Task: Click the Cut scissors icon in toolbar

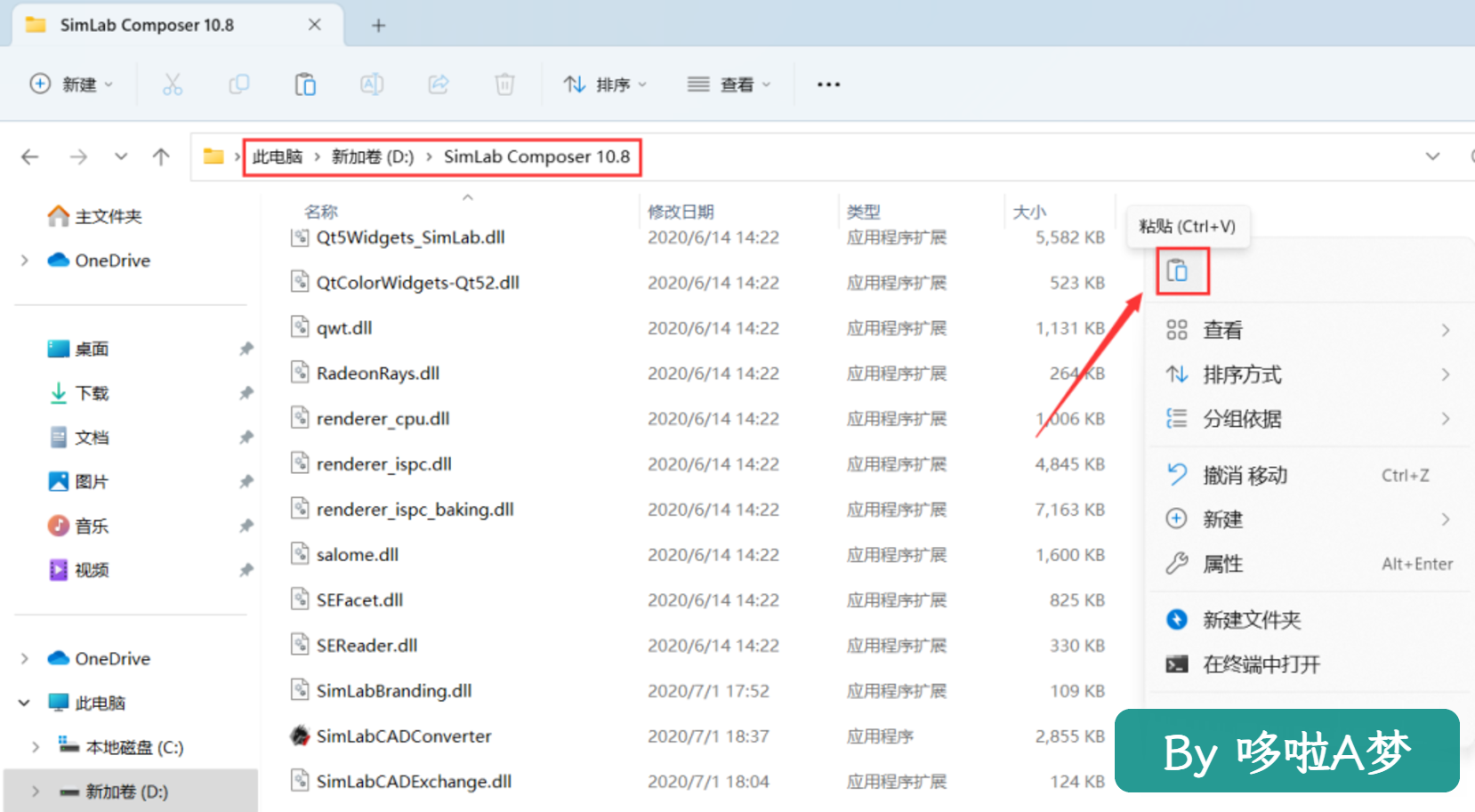Action: (x=173, y=84)
